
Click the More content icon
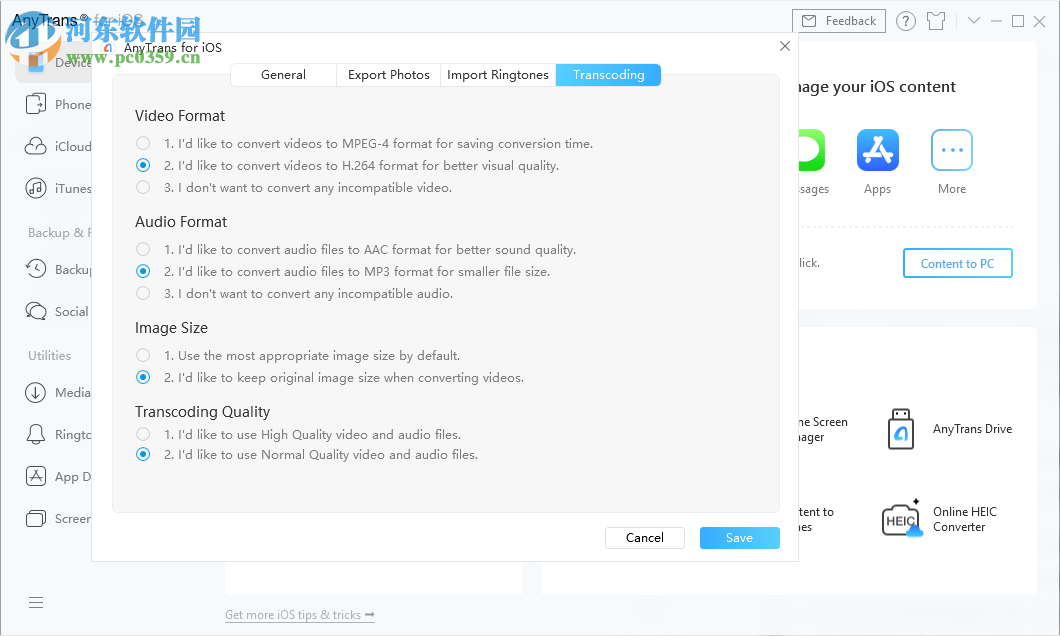click(951, 149)
